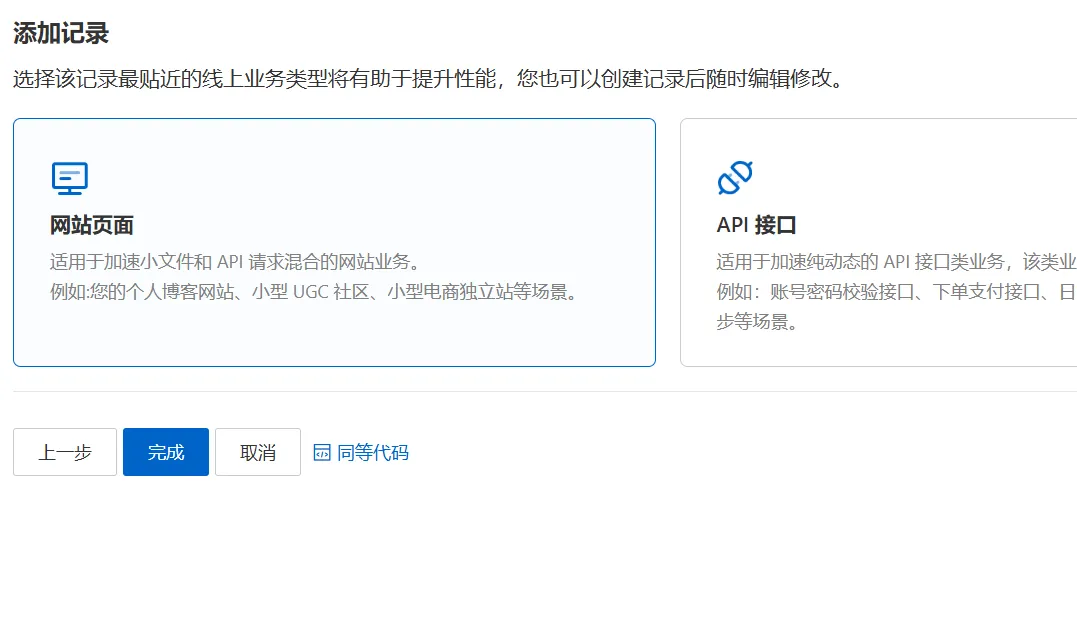Click the 网站页面 card title text

[x=87, y=224]
